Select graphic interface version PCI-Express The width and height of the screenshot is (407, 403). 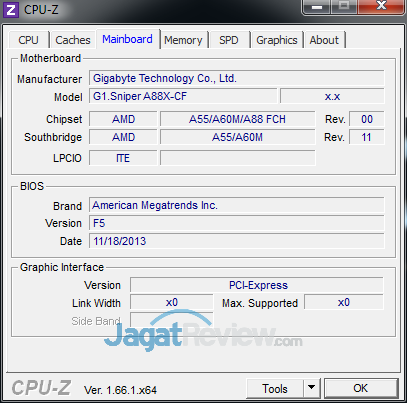(257, 285)
